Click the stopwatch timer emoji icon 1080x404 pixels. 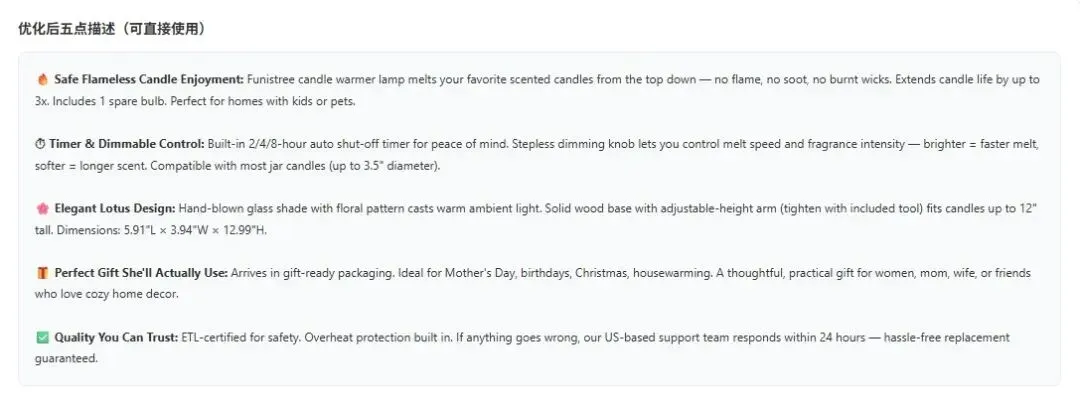pyautogui.click(x=40, y=145)
